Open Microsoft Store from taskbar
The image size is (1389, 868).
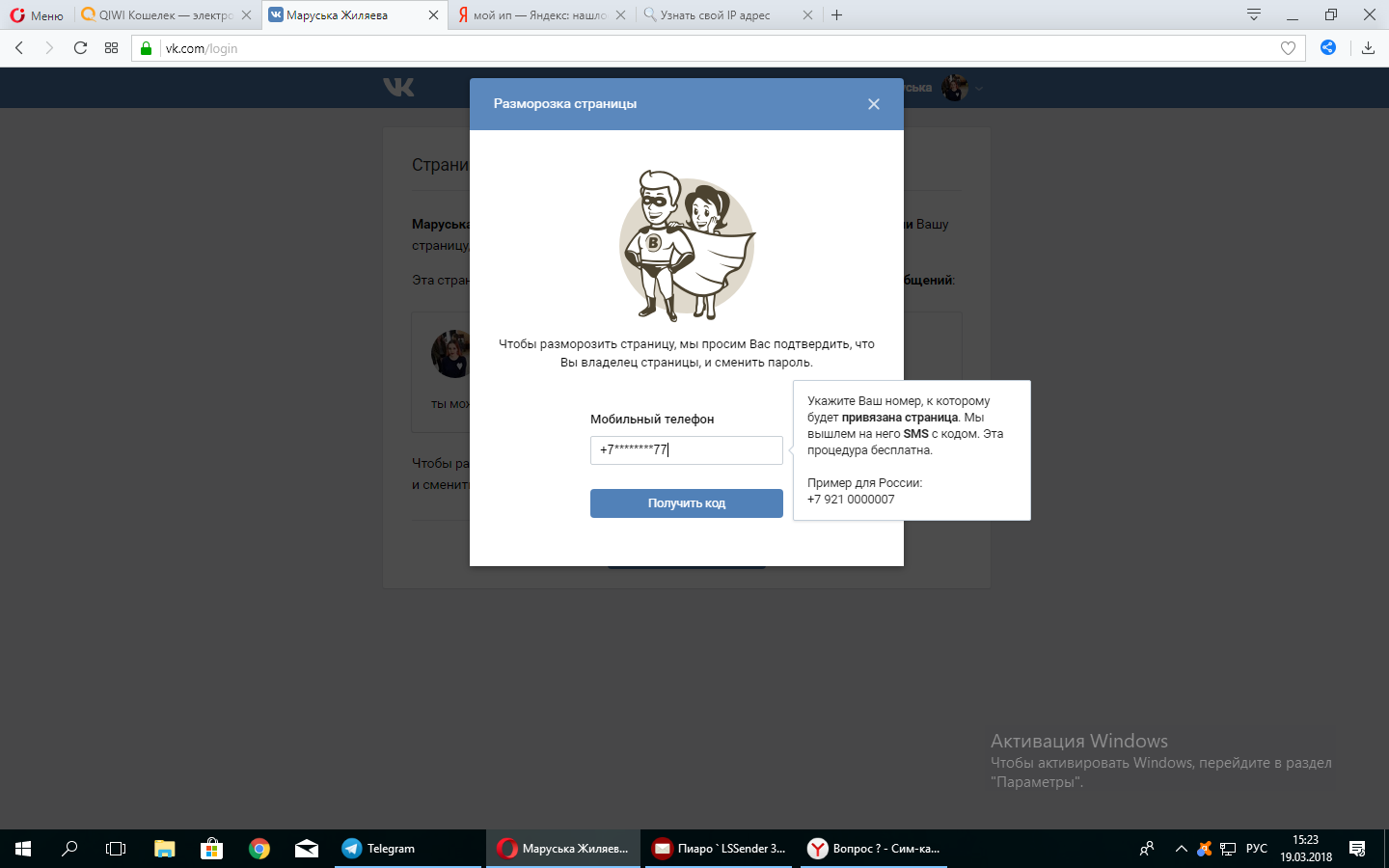click(x=212, y=849)
